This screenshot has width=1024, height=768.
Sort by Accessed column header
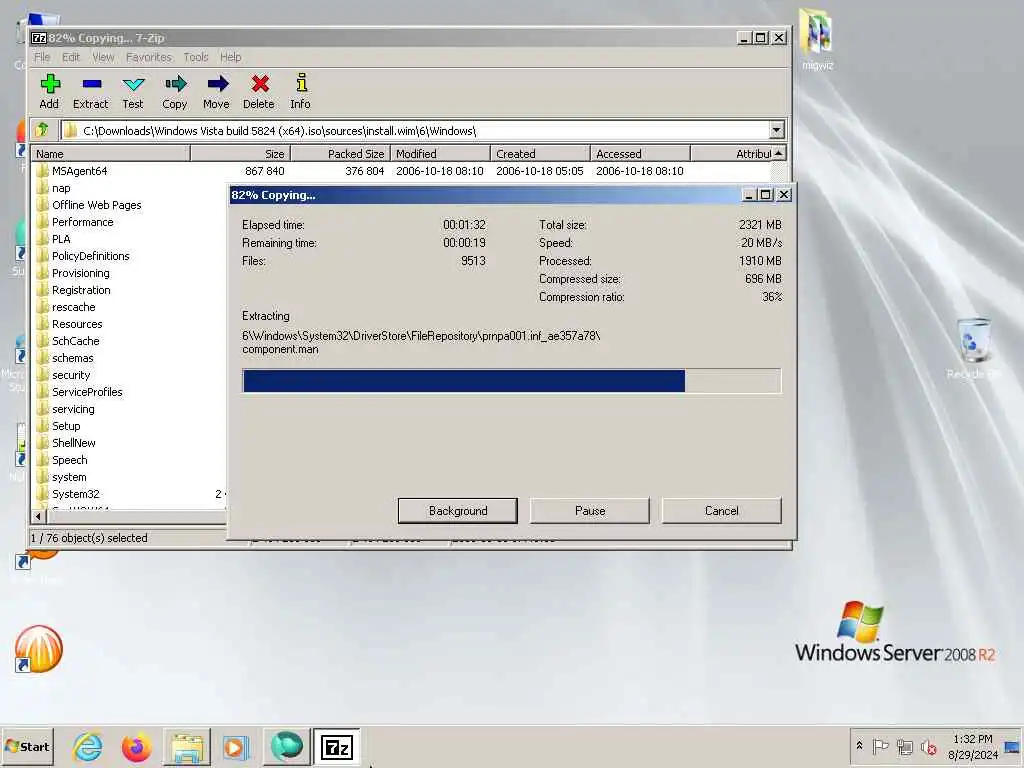coord(640,153)
